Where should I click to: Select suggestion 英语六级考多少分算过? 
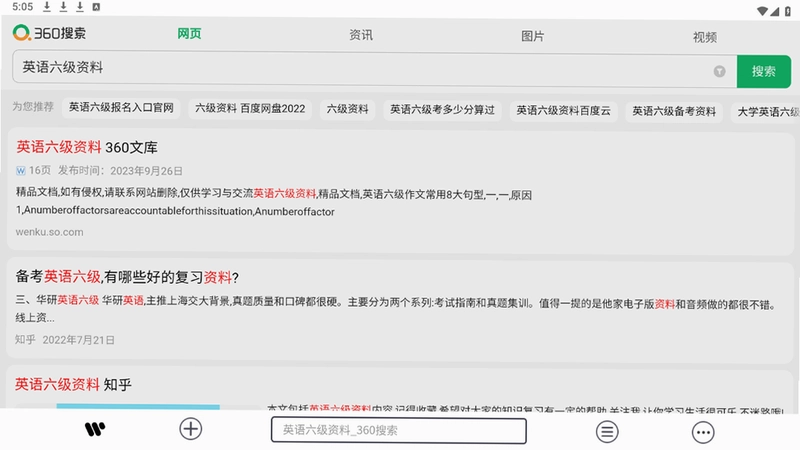tap(442, 110)
